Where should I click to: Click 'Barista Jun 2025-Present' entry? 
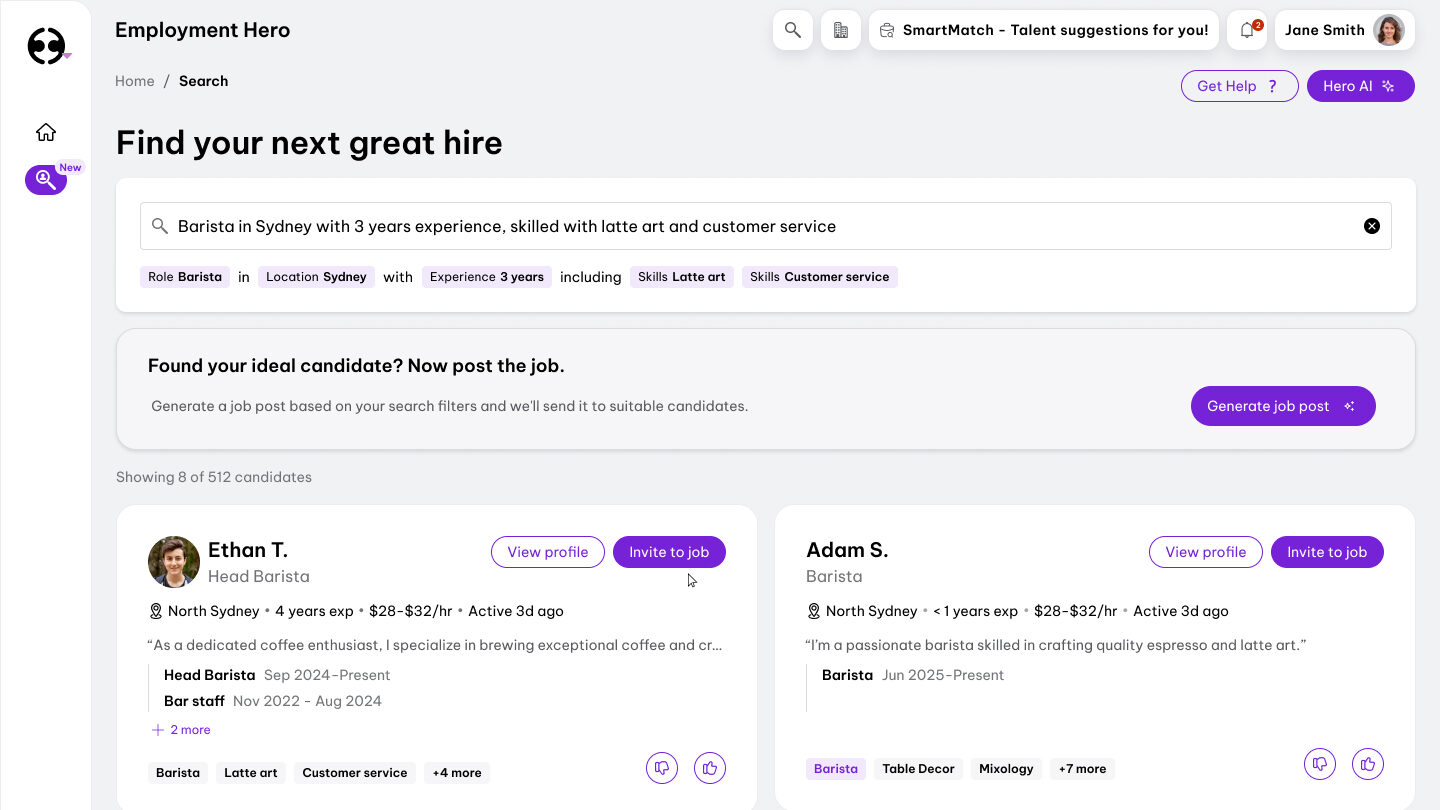[x=913, y=675]
